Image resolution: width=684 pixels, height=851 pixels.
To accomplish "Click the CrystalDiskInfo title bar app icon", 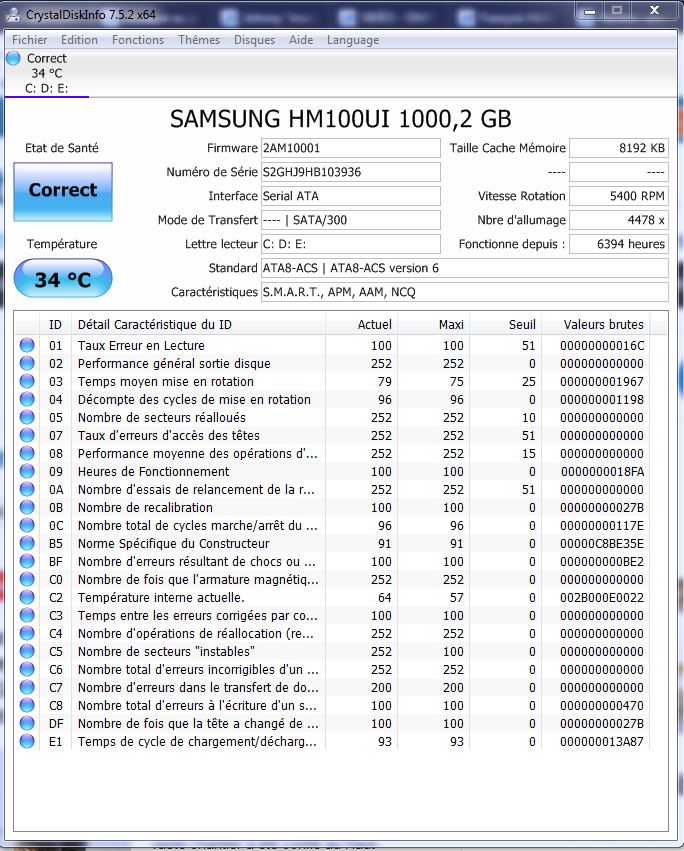I will point(13,15).
